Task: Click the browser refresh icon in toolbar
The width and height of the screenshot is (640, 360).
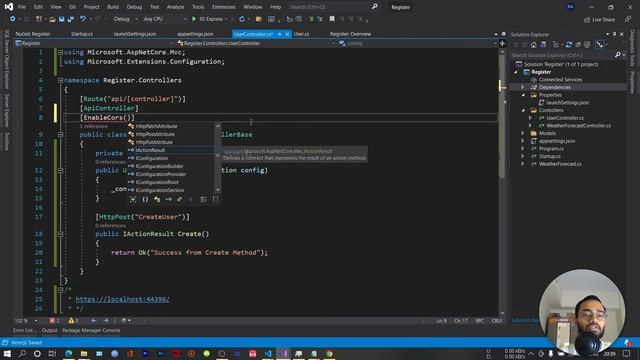Action: (x=242, y=19)
